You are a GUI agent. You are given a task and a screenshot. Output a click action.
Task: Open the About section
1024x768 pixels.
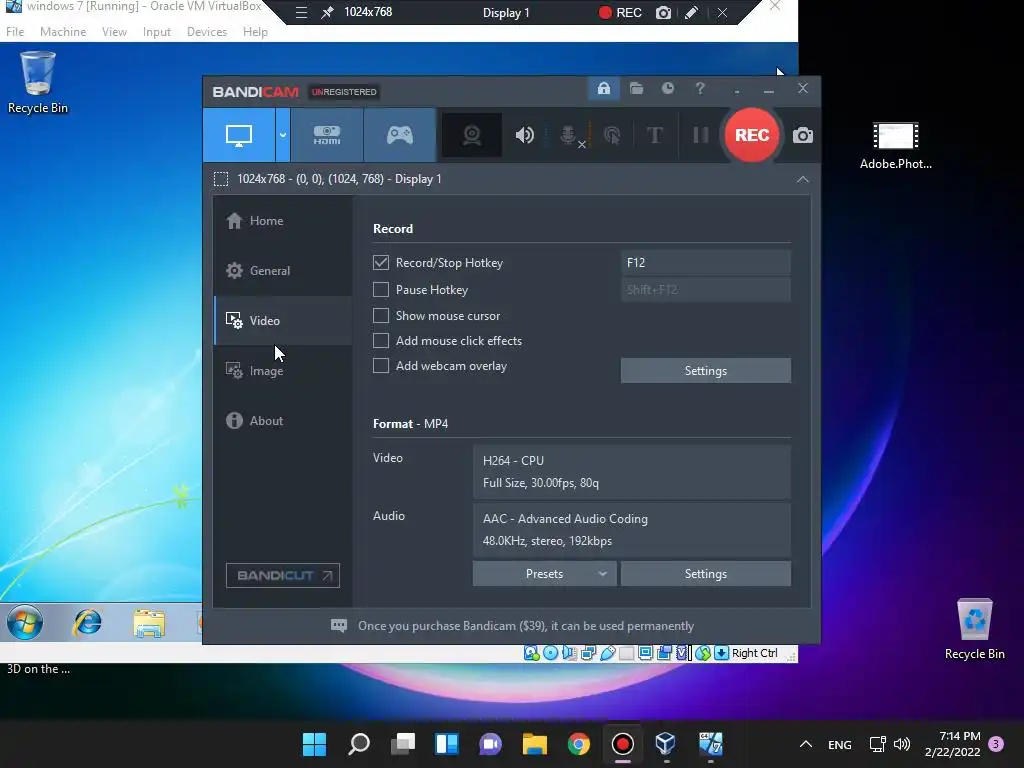(282, 421)
